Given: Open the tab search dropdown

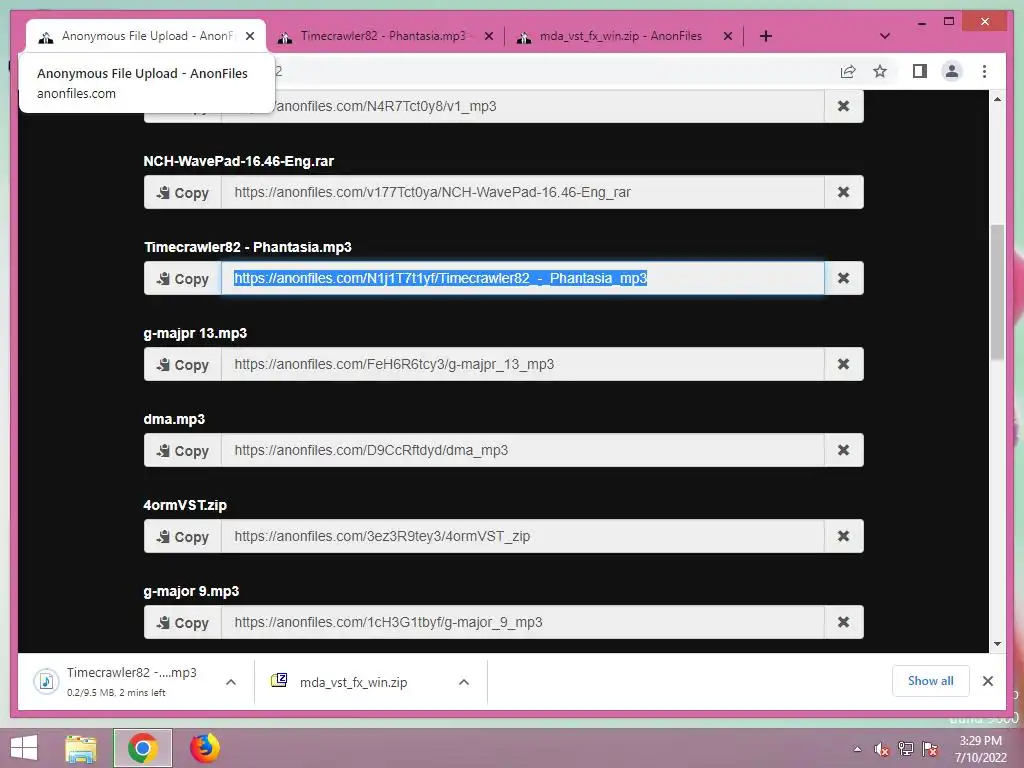Looking at the screenshot, I should click(885, 37).
